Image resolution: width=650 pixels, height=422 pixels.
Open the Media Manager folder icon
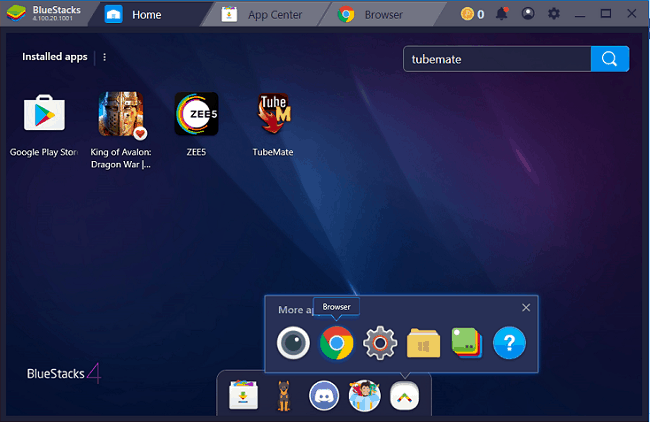coord(423,343)
